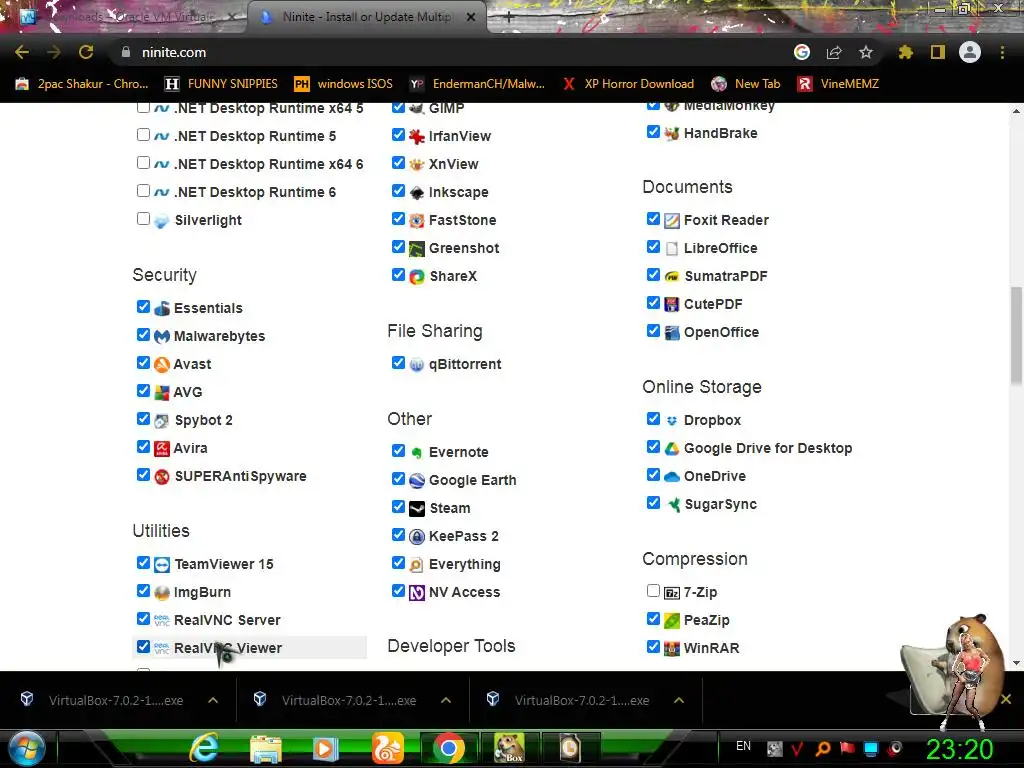
Task: Click the IrfanView red icon
Action: pos(417,136)
